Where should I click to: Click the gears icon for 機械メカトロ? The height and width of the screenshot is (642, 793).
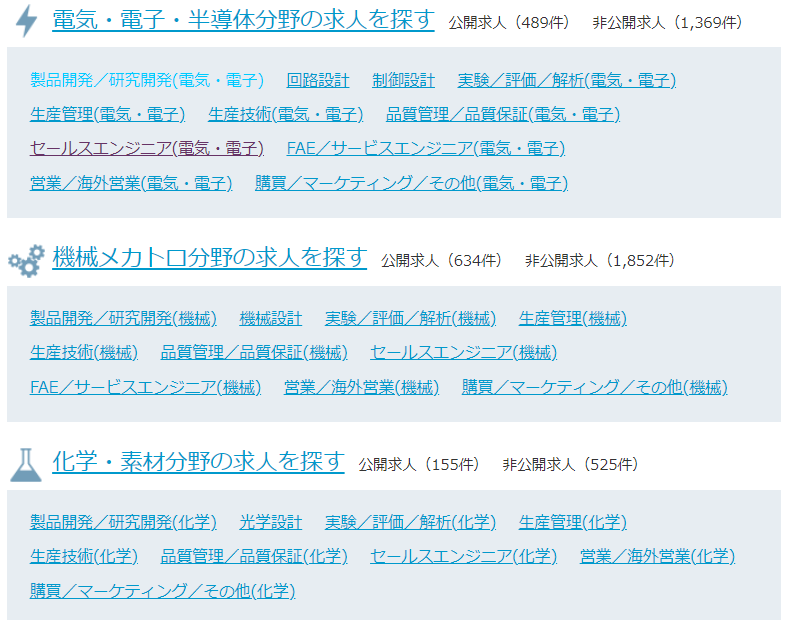(x=26, y=261)
